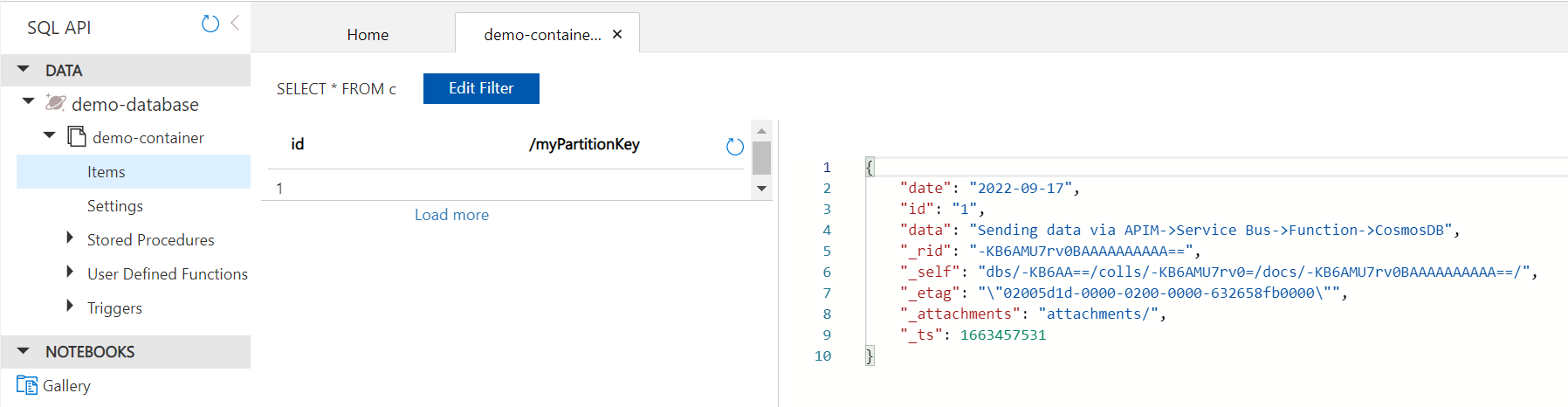The width and height of the screenshot is (1568, 407).
Task: Open container Settings
Action: 115,206
